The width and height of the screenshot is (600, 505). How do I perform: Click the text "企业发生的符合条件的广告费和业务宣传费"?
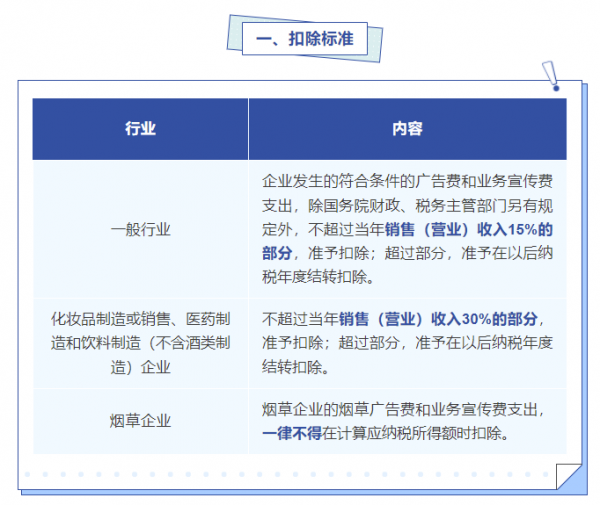click(408, 181)
